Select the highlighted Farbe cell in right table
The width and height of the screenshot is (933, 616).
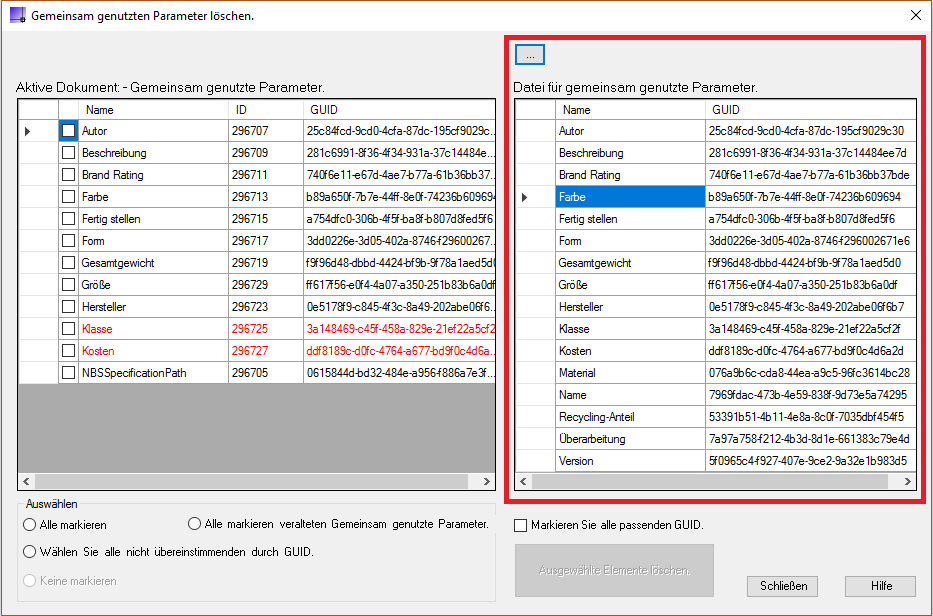click(631, 196)
